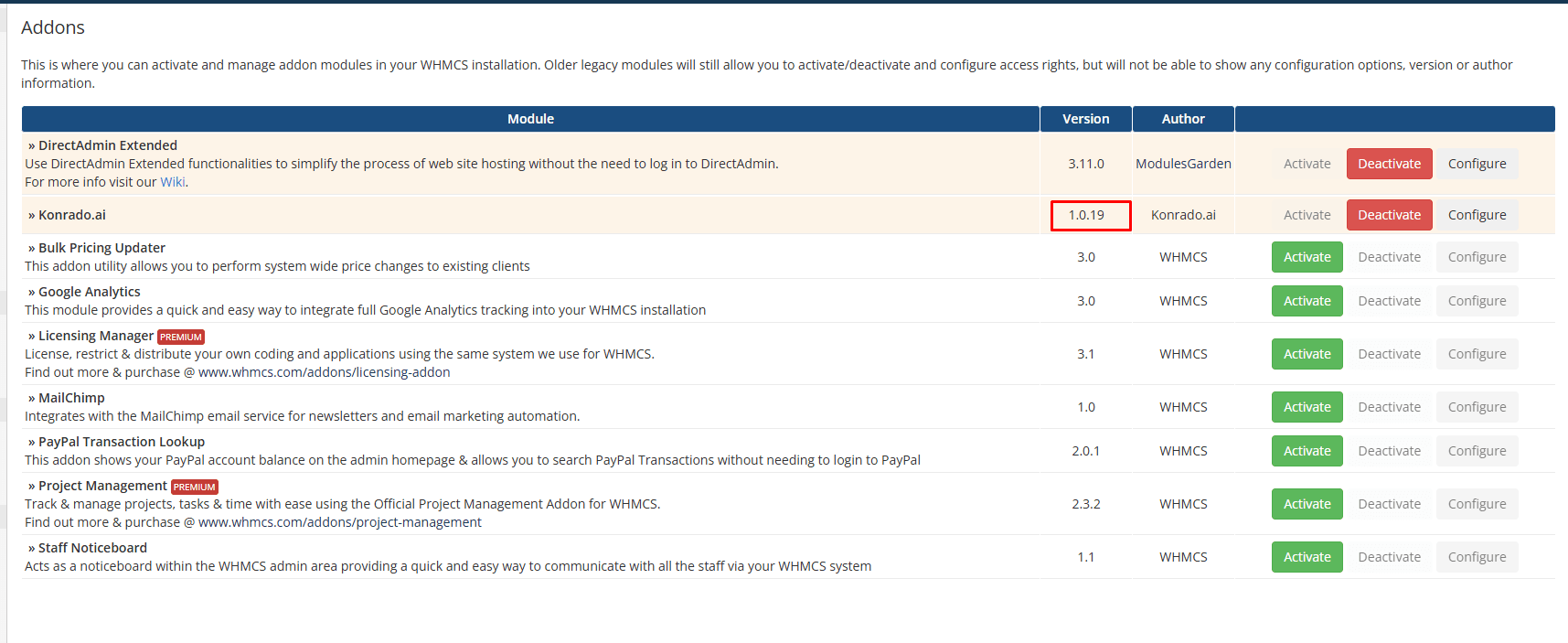Click the greyed Activate for DirectAdmin Extended
The image size is (1568, 643).
pyautogui.click(x=1307, y=164)
